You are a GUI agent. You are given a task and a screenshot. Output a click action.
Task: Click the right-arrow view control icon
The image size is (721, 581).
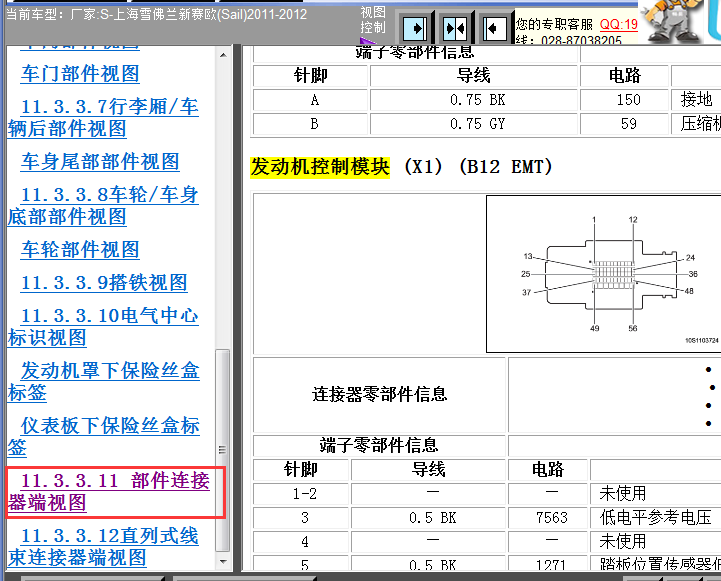click(x=415, y=29)
